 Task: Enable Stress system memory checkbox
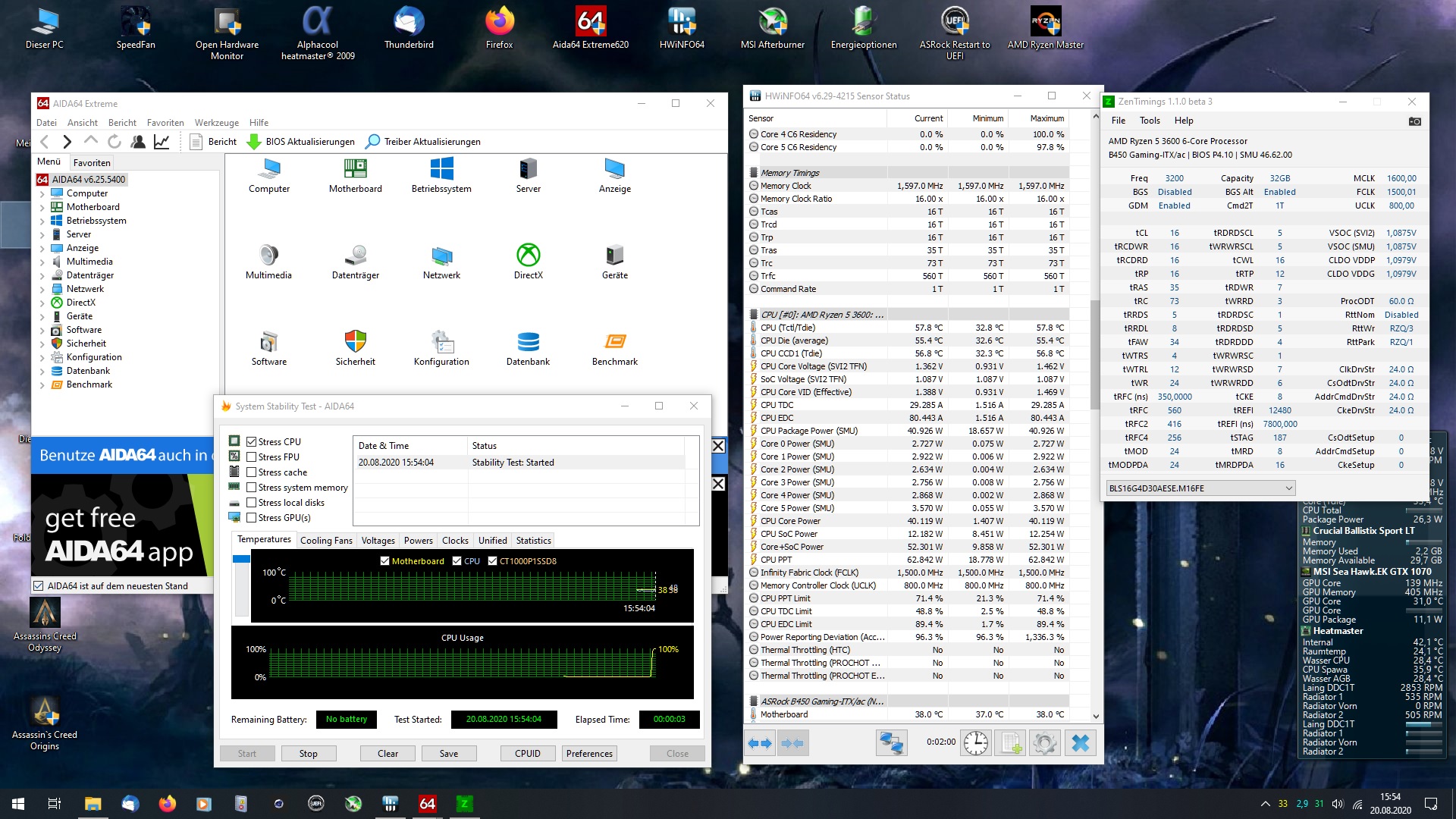252,488
